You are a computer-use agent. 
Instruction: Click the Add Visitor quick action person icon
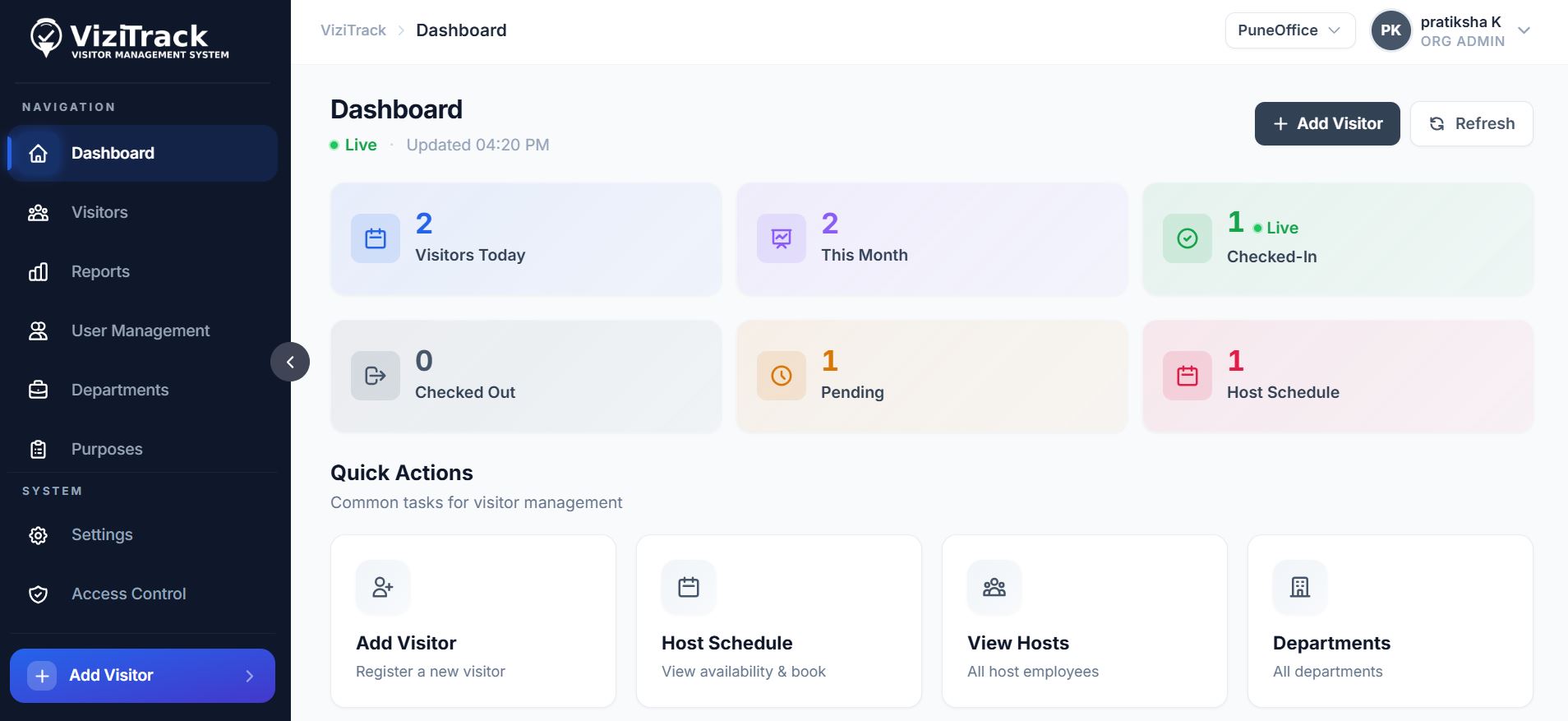tap(383, 587)
